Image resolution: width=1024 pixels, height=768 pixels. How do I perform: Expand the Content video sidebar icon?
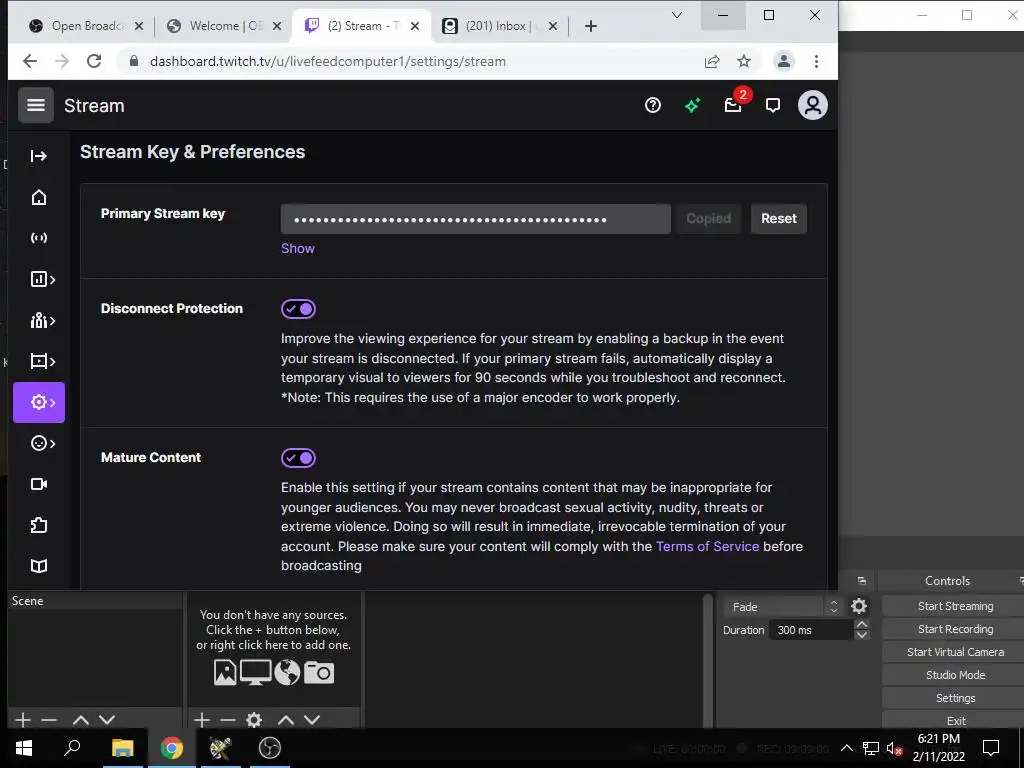42,362
